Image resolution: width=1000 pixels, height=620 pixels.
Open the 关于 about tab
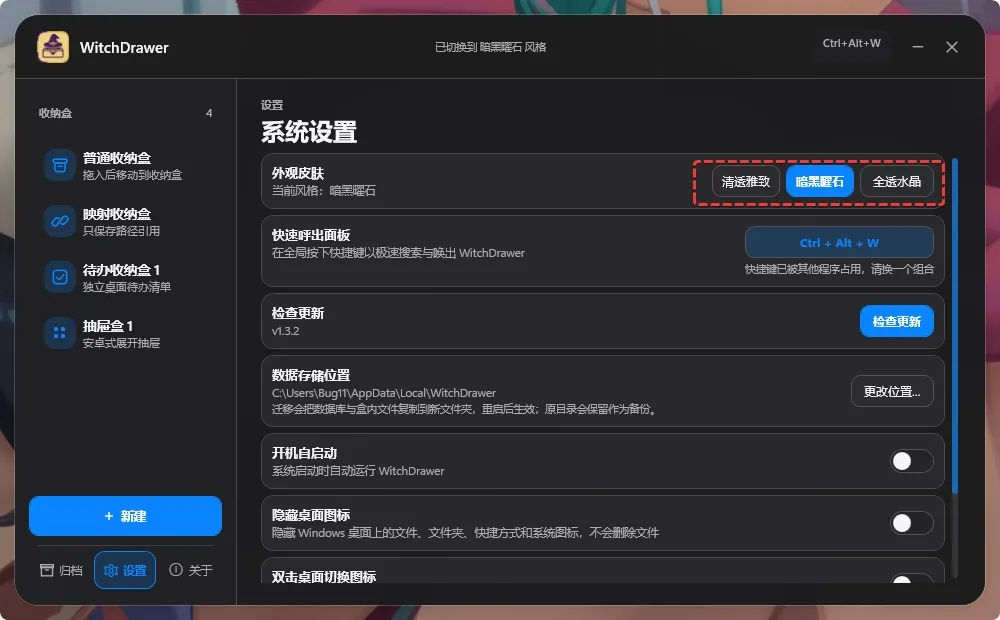[191, 570]
